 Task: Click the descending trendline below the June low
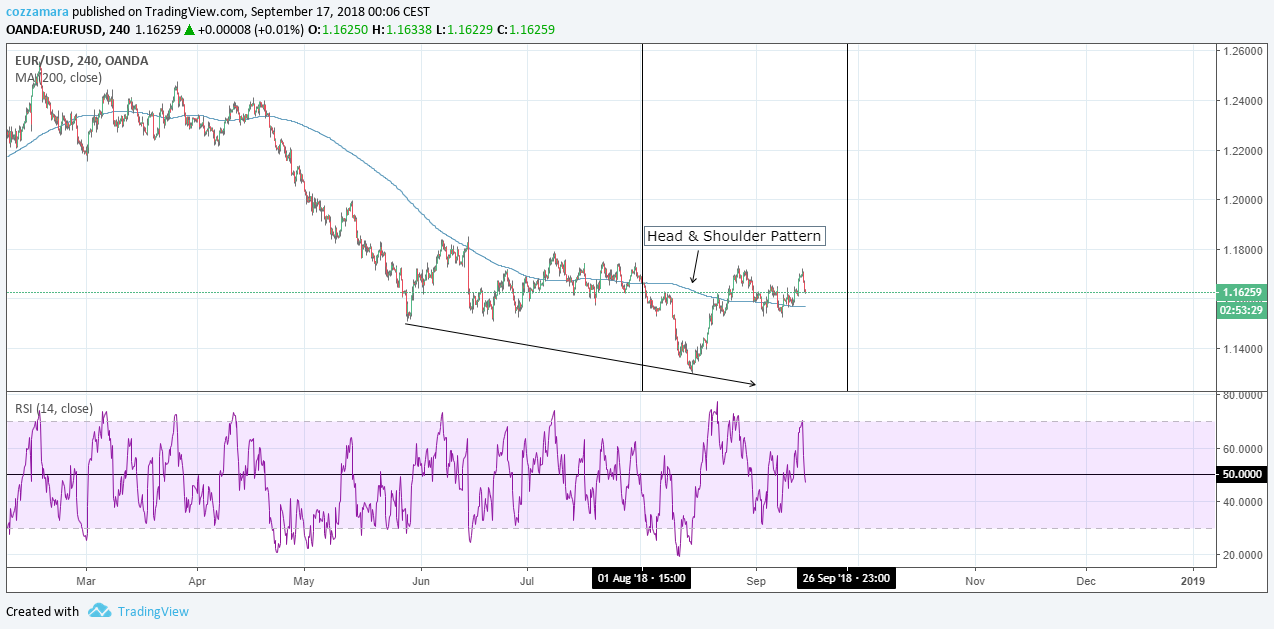[580, 353]
